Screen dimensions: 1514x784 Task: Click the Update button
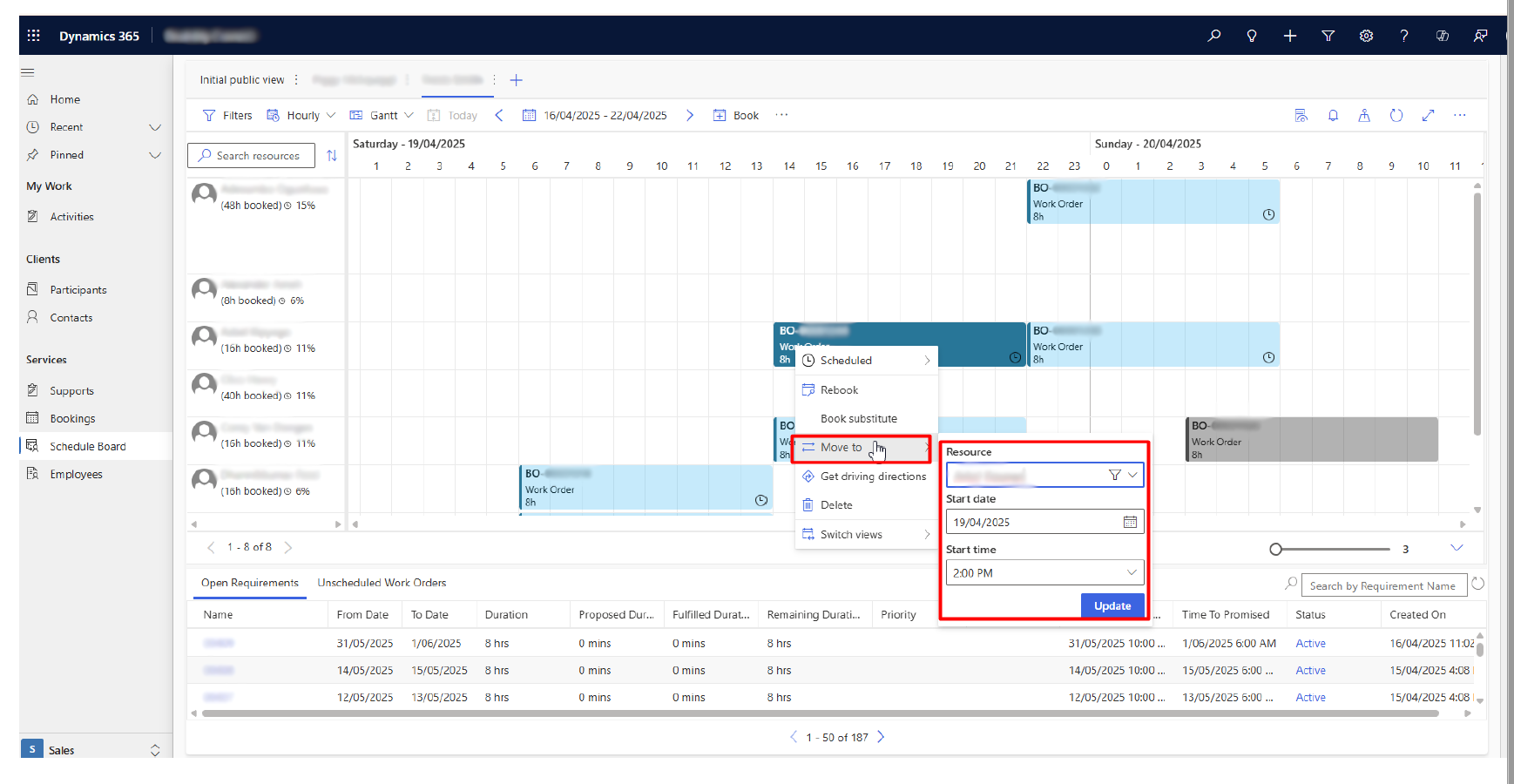1112,605
